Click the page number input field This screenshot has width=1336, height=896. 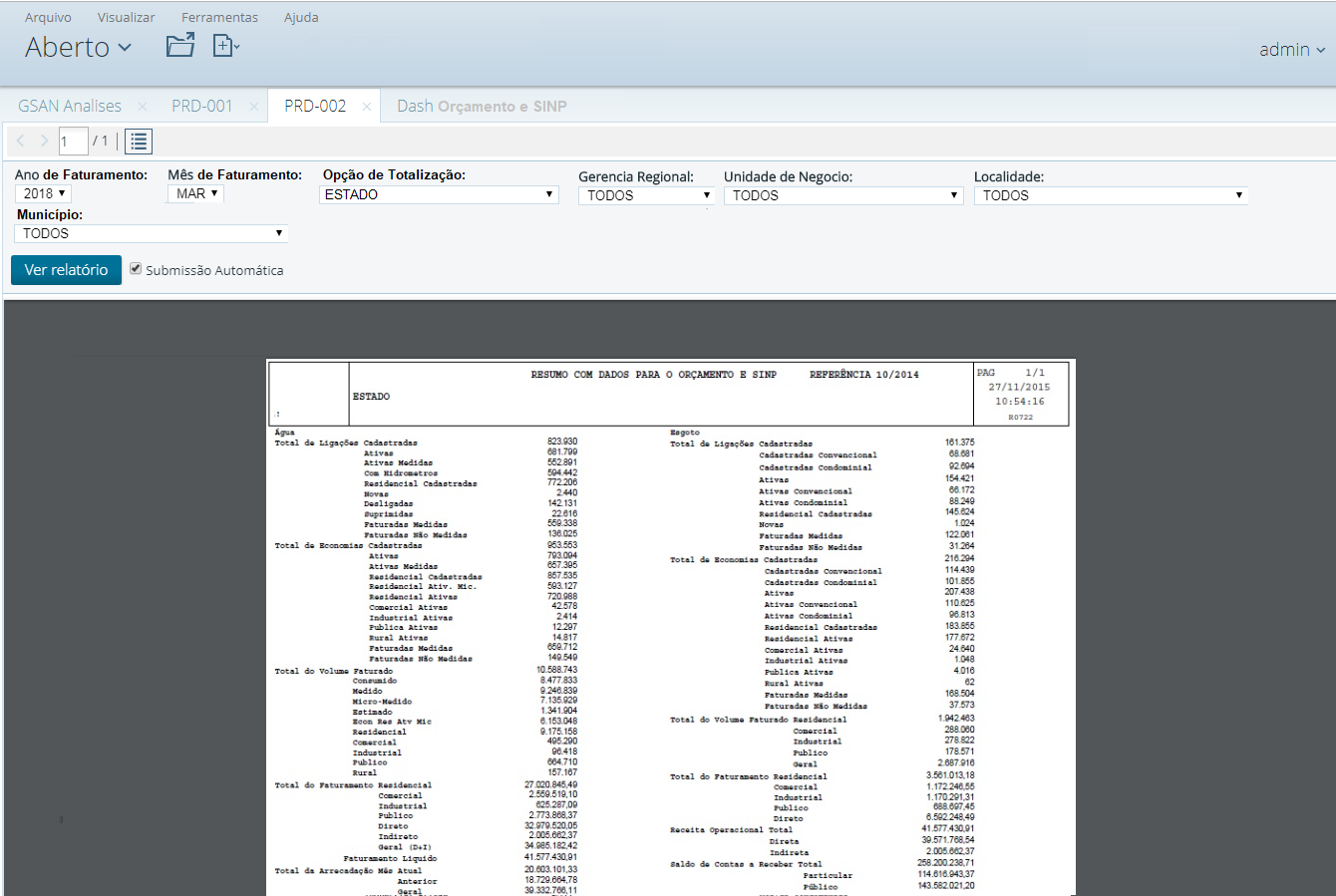pyautogui.click(x=73, y=142)
